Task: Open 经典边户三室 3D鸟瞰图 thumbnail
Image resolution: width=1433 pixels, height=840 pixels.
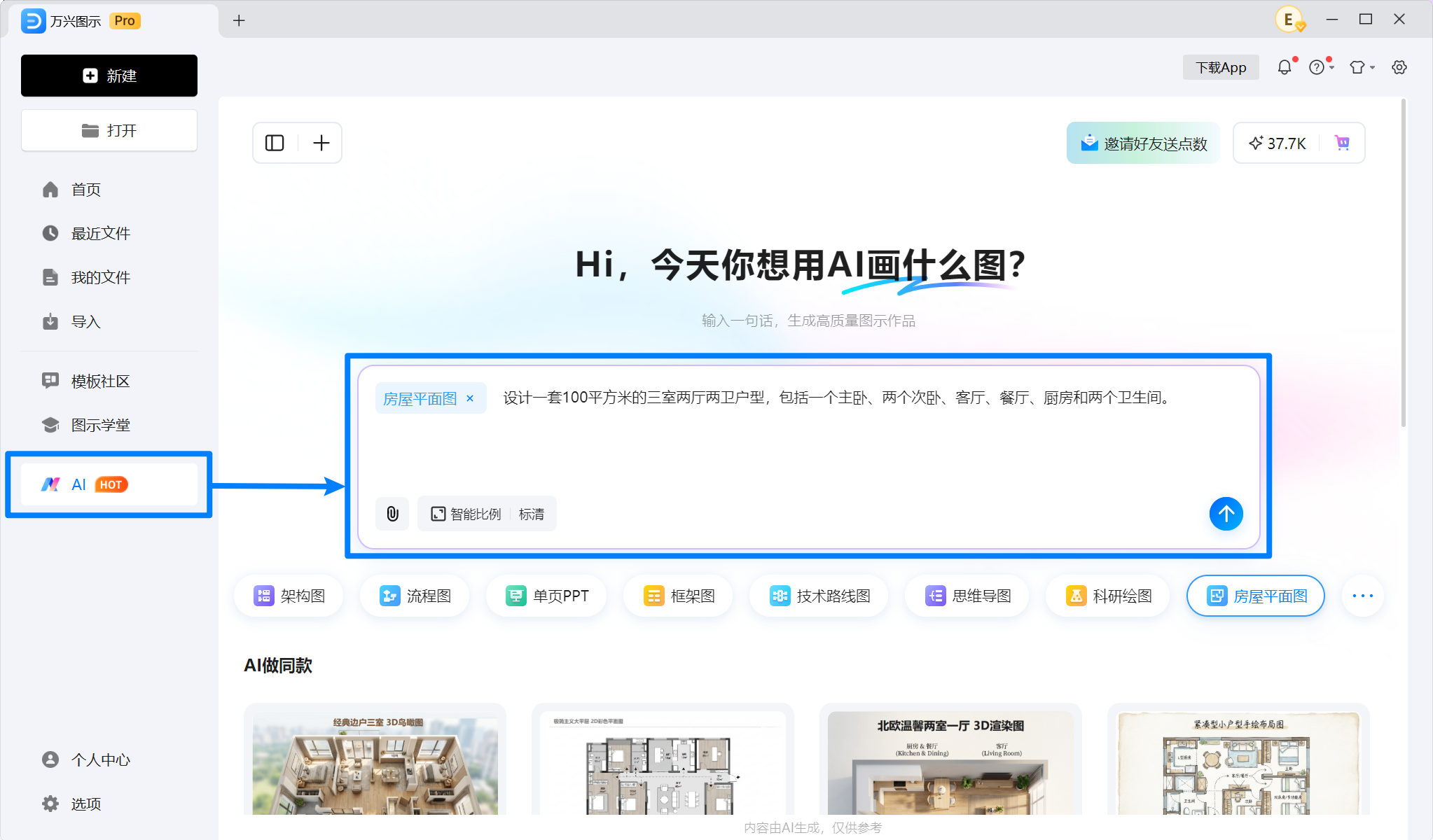Action: [375, 759]
